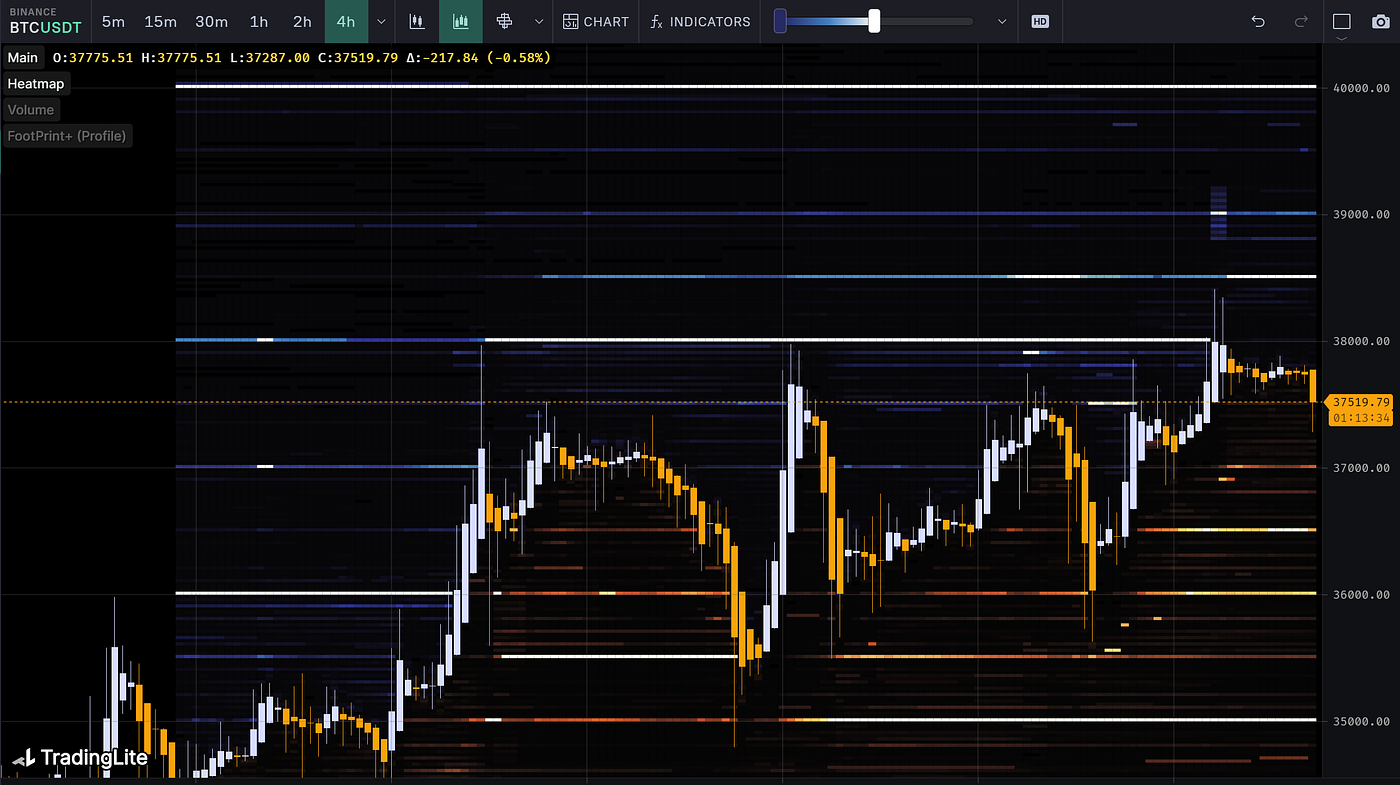Image resolution: width=1400 pixels, height=785 pixels.
Task: Click the 40000.00 price axis label
Action: 1361,88
